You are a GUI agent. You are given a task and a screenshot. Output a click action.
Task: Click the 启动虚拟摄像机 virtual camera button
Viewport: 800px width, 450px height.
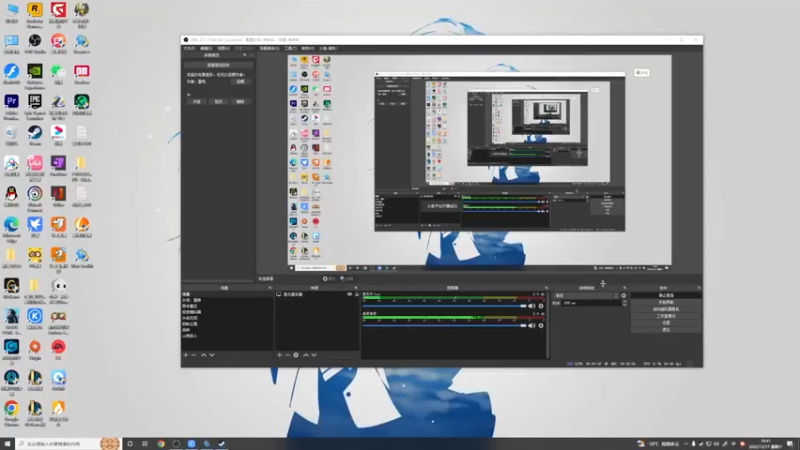click(x=666, y=309)
